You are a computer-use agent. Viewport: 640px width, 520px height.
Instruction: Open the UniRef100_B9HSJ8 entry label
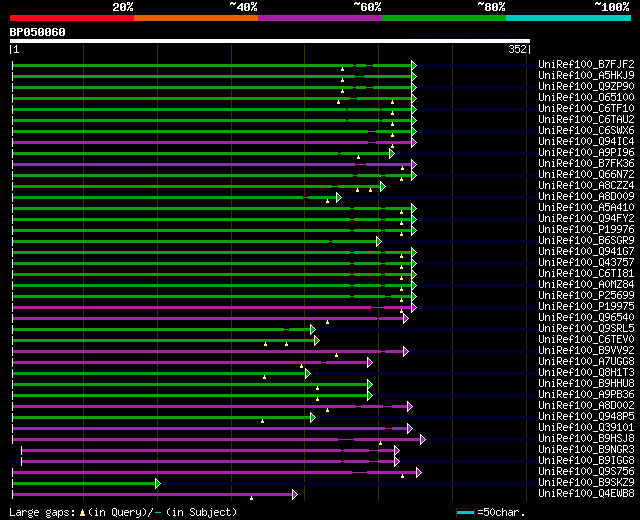(x=586, y=439)
